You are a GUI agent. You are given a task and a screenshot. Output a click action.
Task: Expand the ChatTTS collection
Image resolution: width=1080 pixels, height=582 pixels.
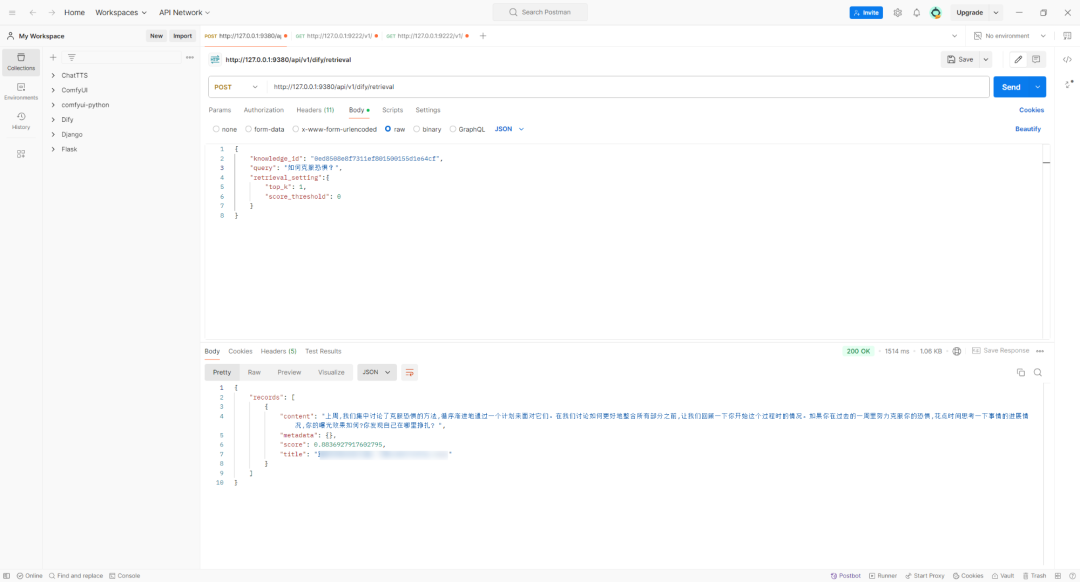click(x=53, y=76)
